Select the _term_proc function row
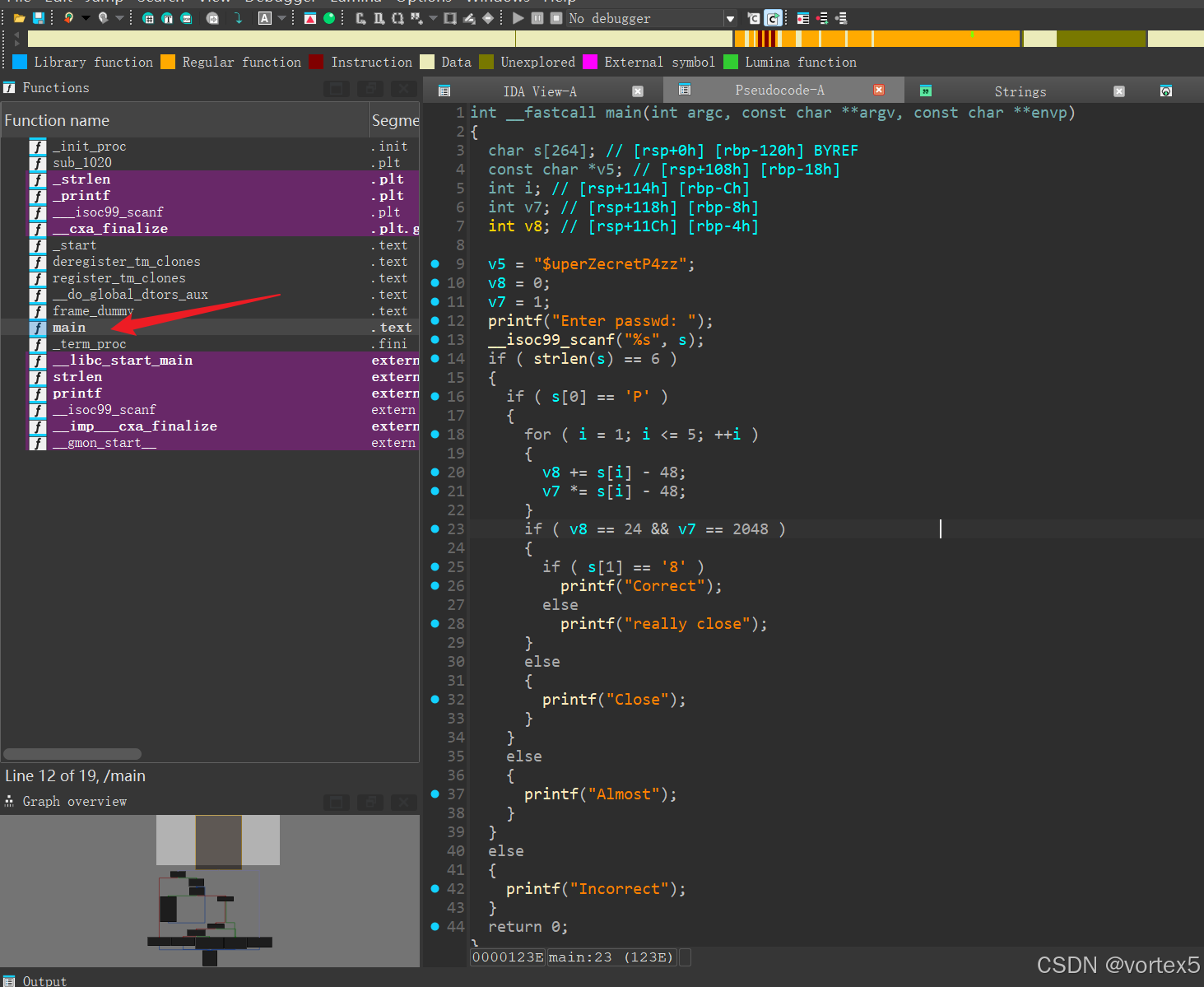Viewport: 1204px width, 987px height. click(211, 344)
